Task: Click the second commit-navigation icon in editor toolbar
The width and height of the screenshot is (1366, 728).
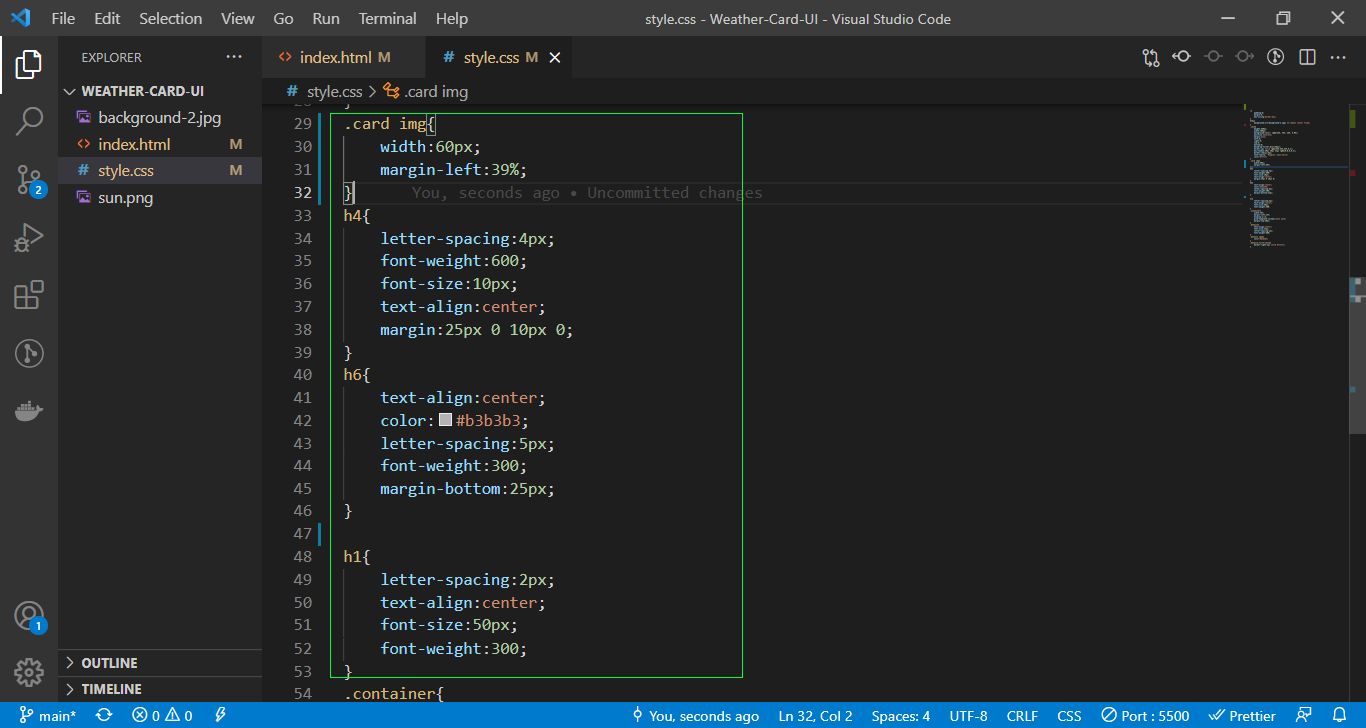Action: point(1213,57)
